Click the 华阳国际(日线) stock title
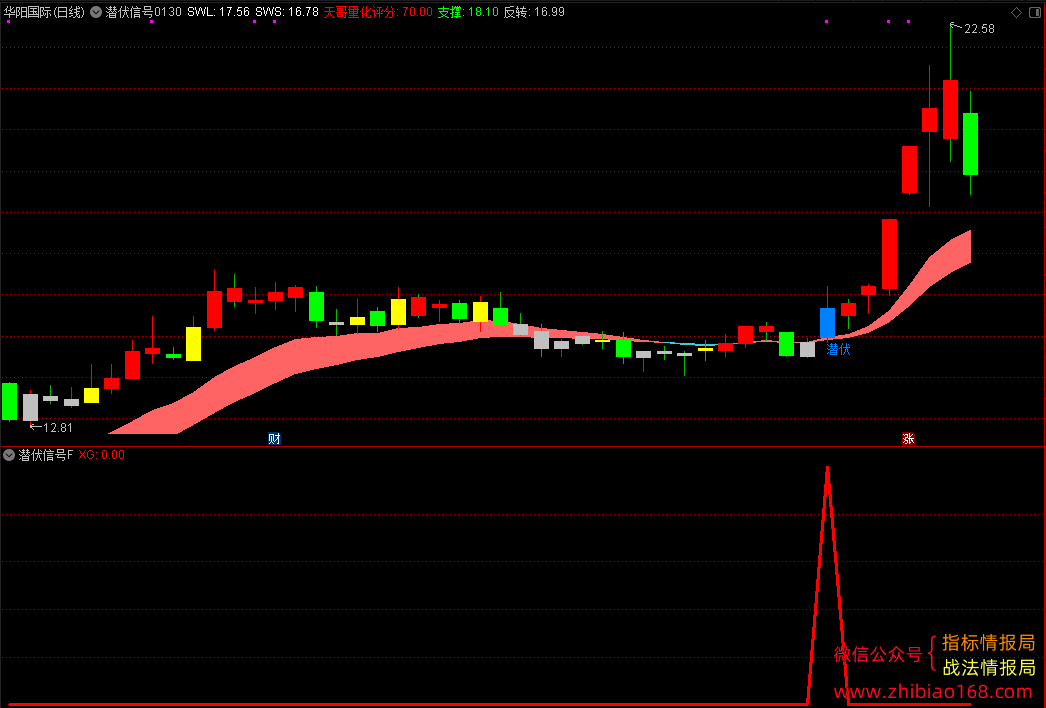Image resolution: width=1046 pixels, height=708 pixels. tap(44, 12)
